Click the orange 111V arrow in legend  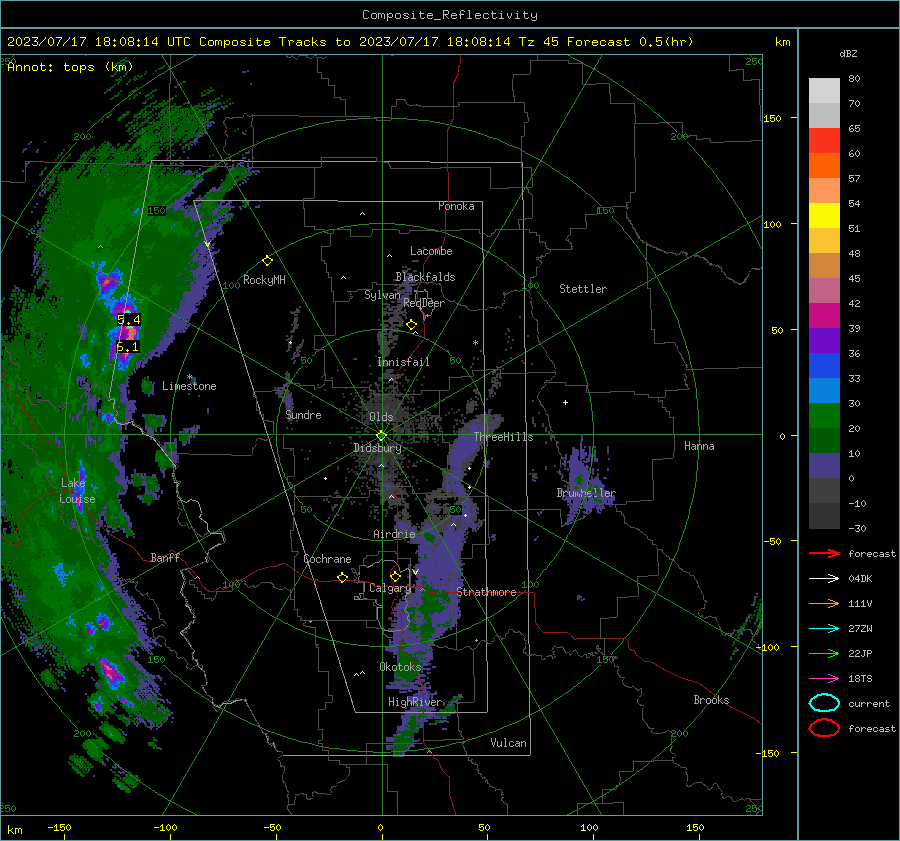pyautogui.click(x=824, y=603)
